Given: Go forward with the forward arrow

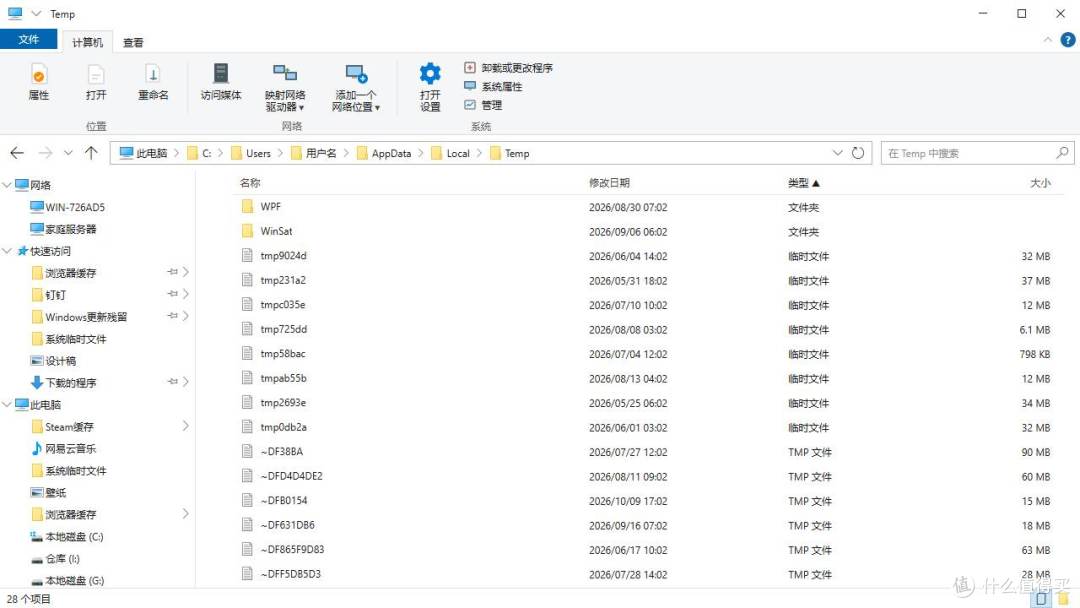Looking at the screenshot, I should coord(45,153).
